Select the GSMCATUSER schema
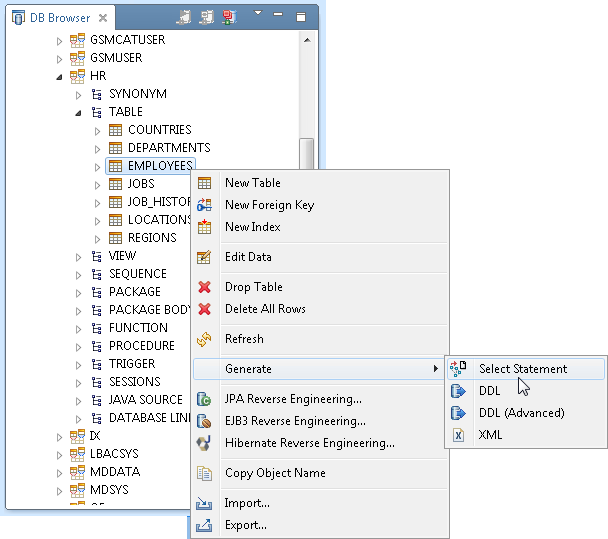 pos(127,40)
